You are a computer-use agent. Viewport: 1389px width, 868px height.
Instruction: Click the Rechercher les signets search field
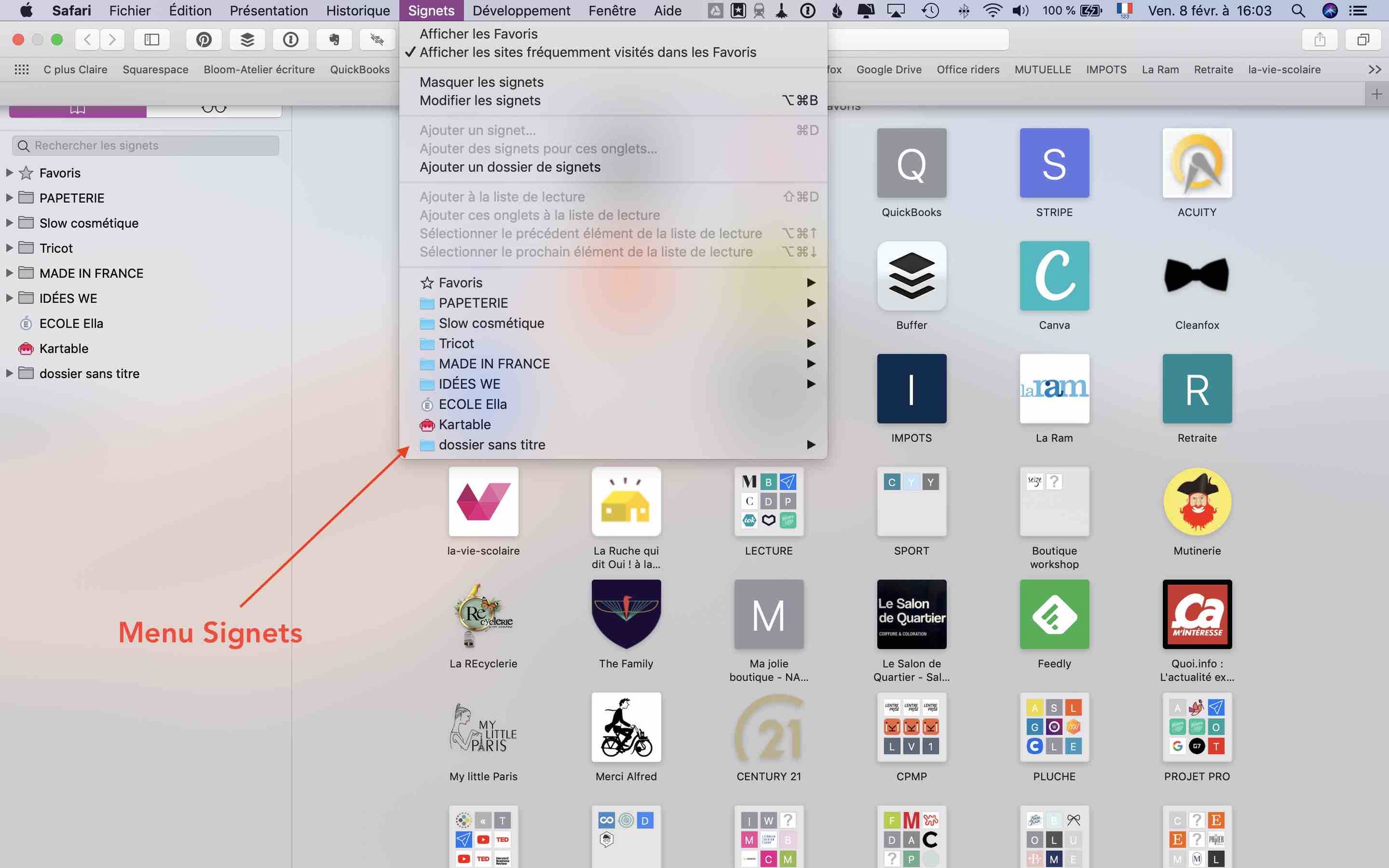(146, 146)
